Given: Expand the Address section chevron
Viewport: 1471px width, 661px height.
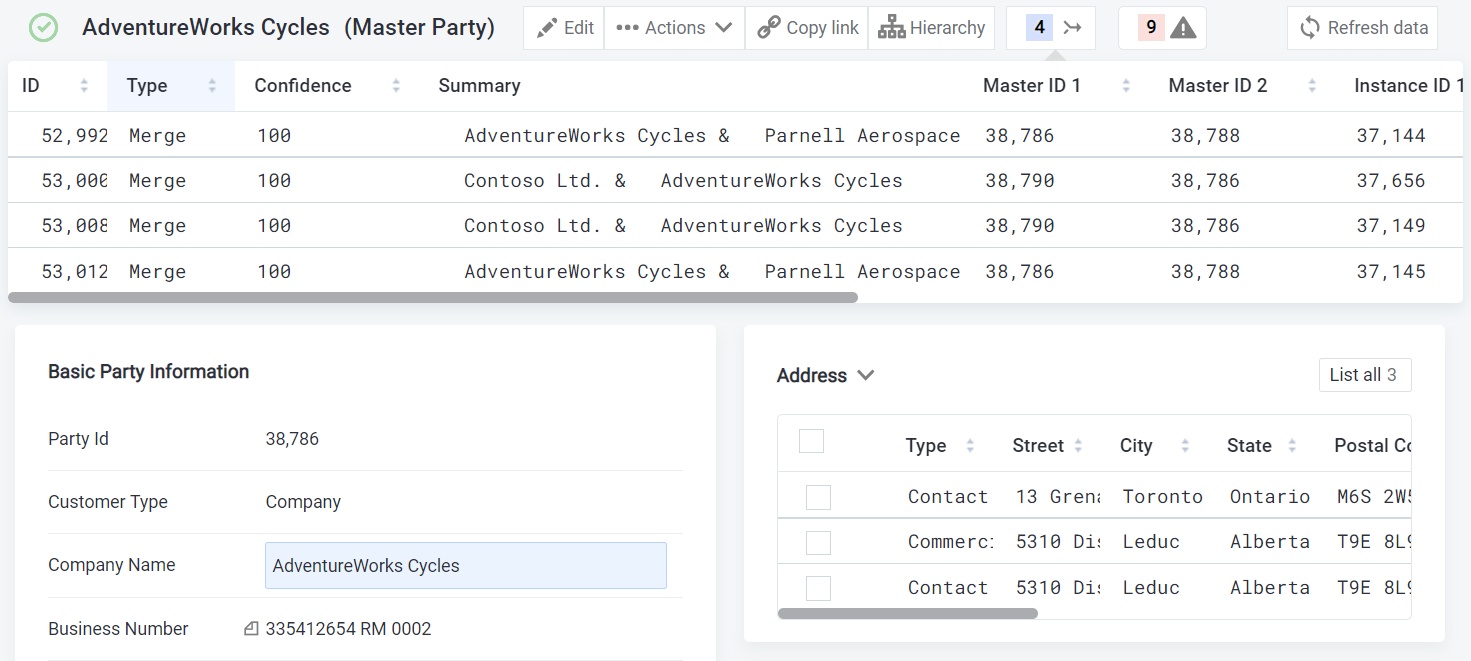Looking at the screenshot, I should [866, 375].
